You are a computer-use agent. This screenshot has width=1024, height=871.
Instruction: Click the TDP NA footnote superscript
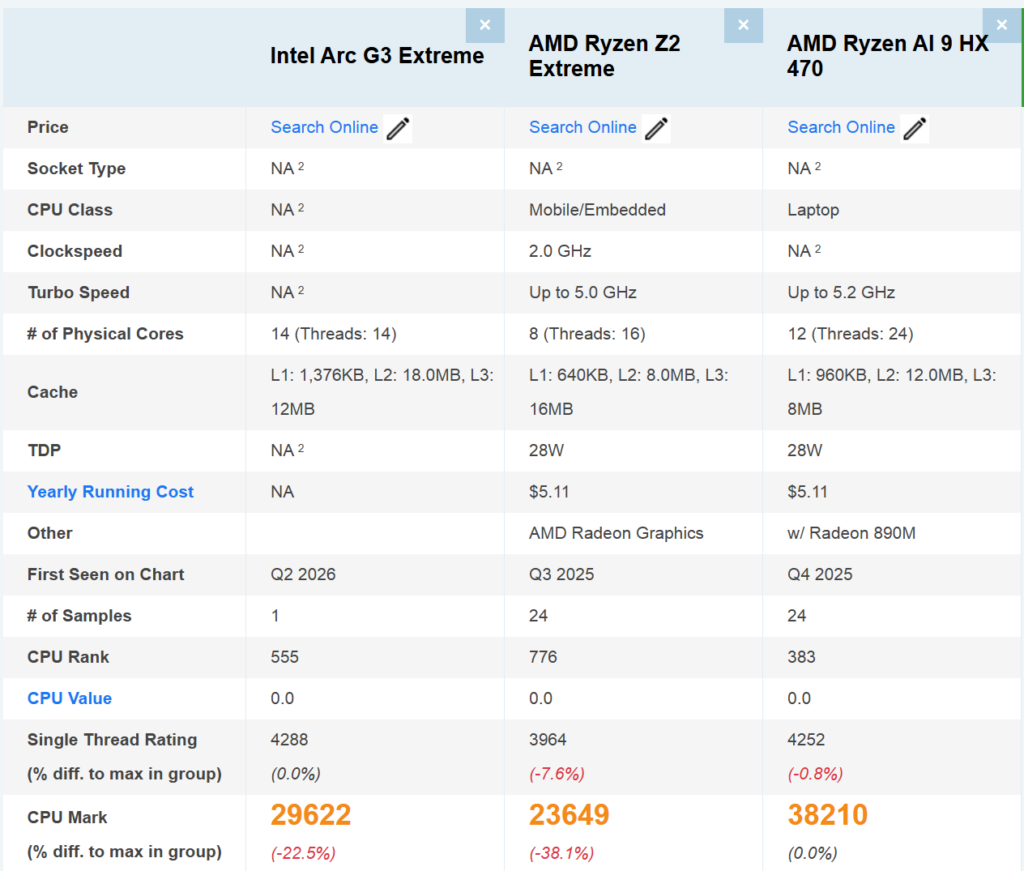(x=301, y=449)
